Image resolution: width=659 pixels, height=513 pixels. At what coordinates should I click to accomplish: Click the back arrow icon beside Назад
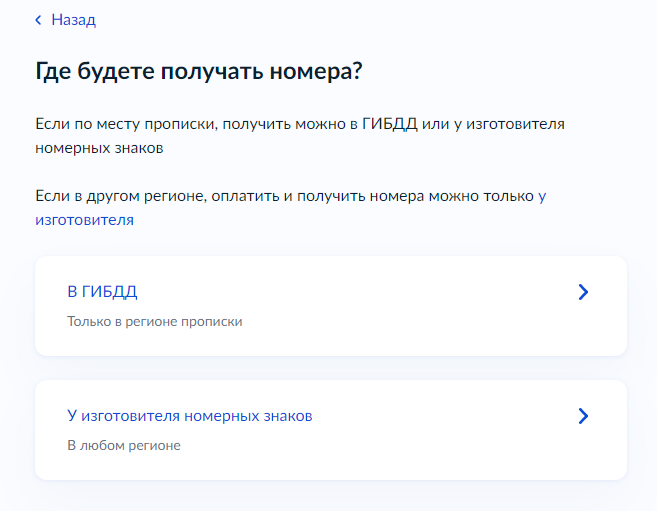(x=38, y=20)
